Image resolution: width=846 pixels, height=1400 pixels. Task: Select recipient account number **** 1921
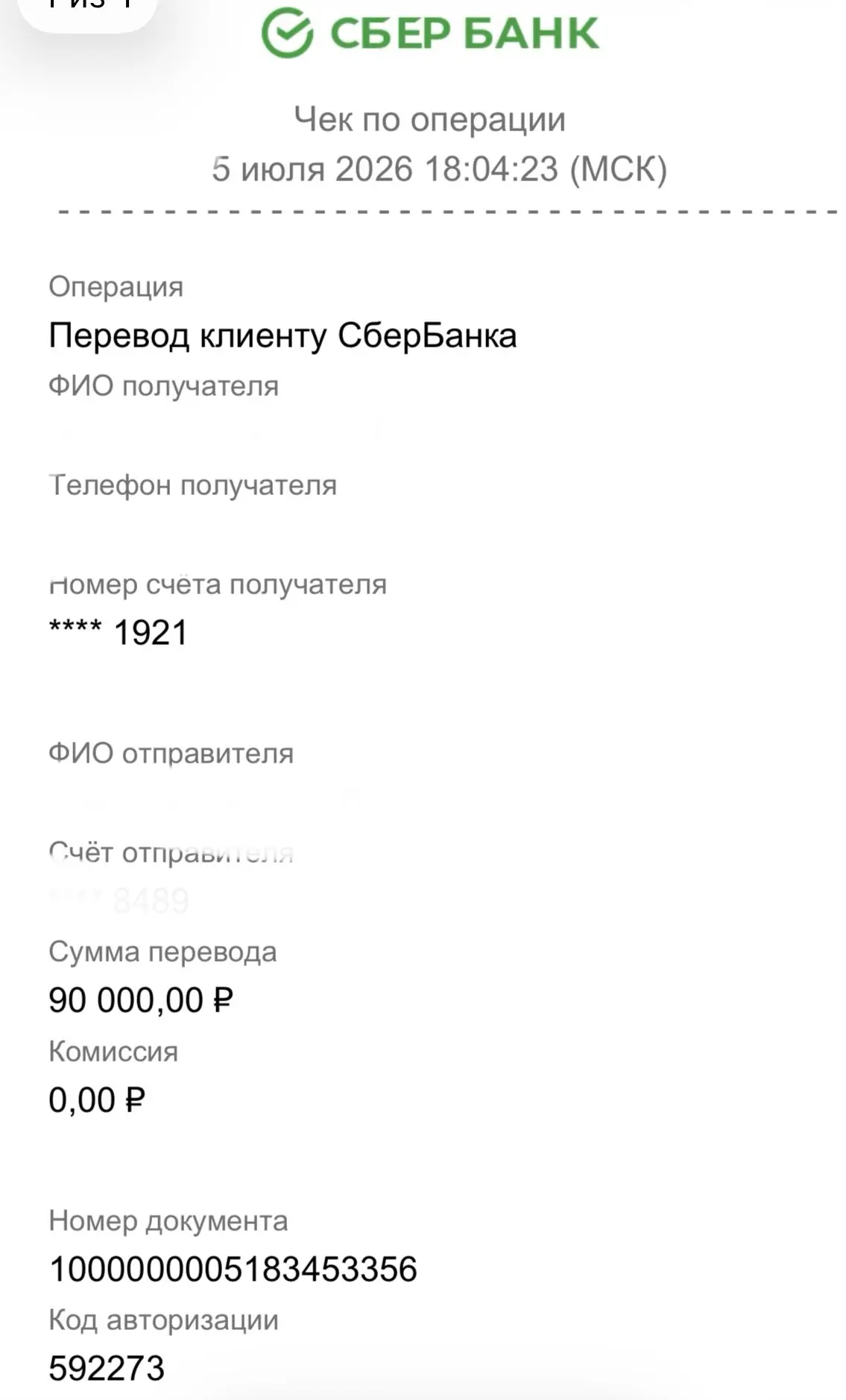118,632
